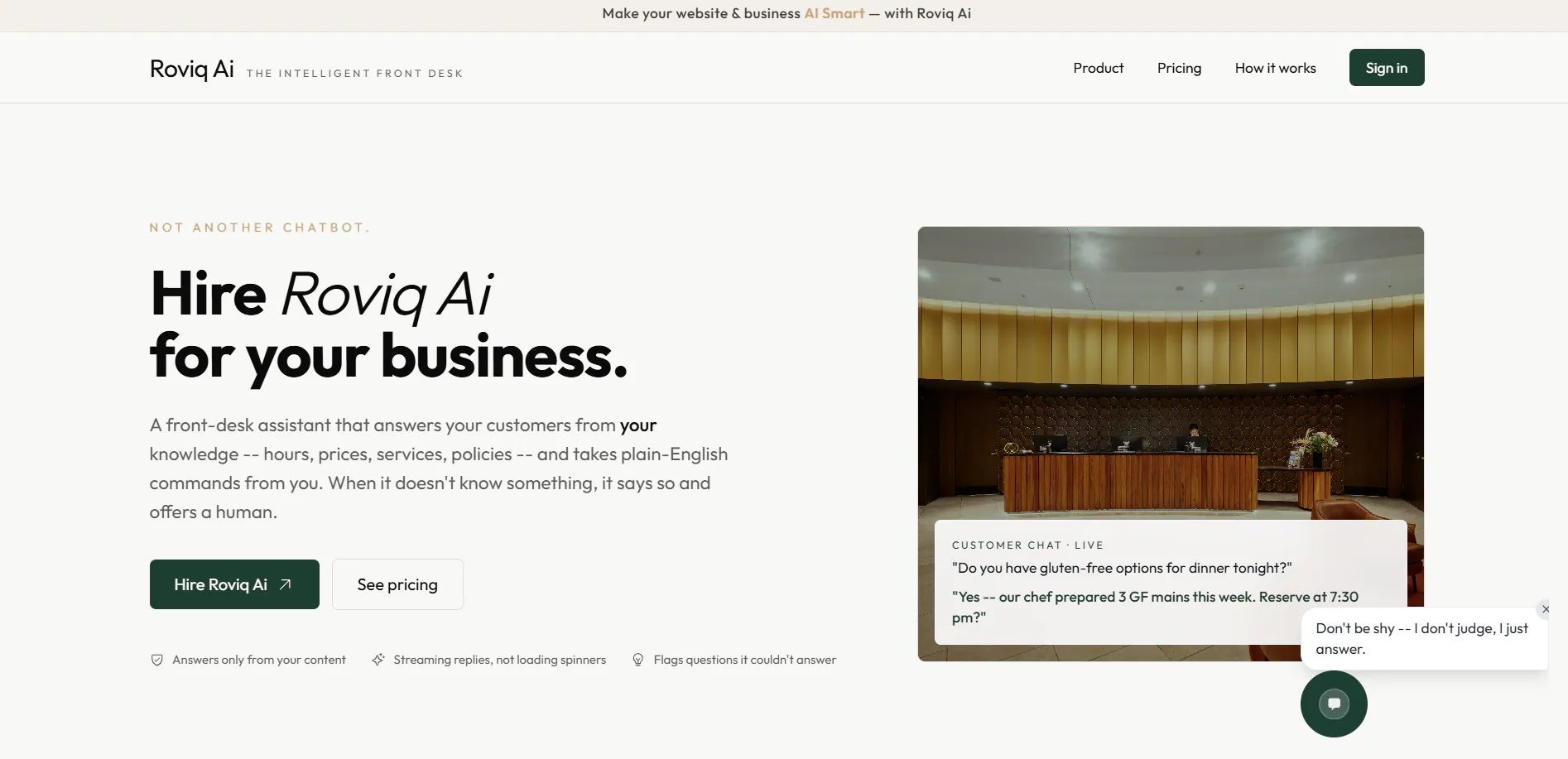Click "Answers only from your content" text
The image size is (1568, 759).
click(259, 660)
